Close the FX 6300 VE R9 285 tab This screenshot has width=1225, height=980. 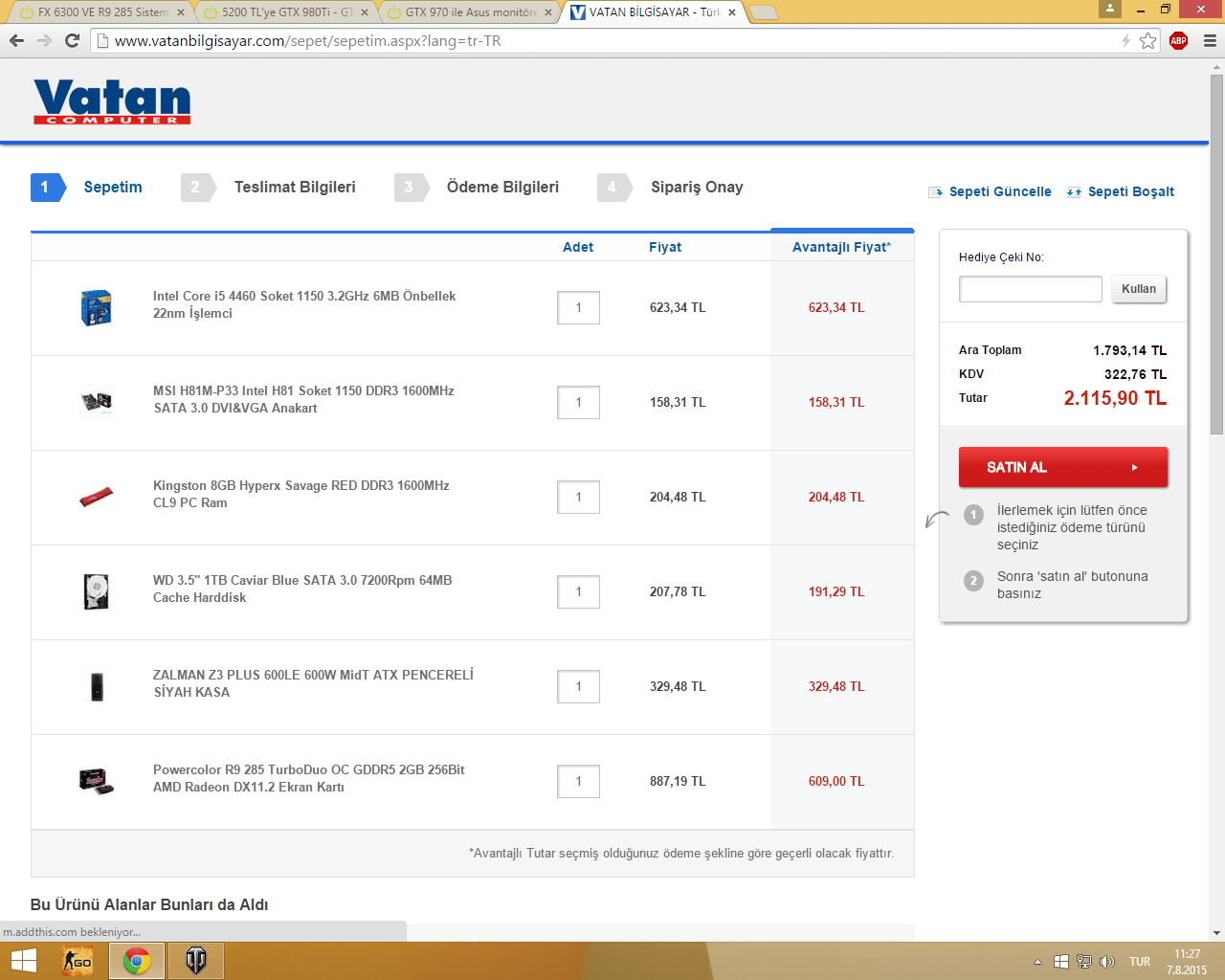[x=180, y=12]
